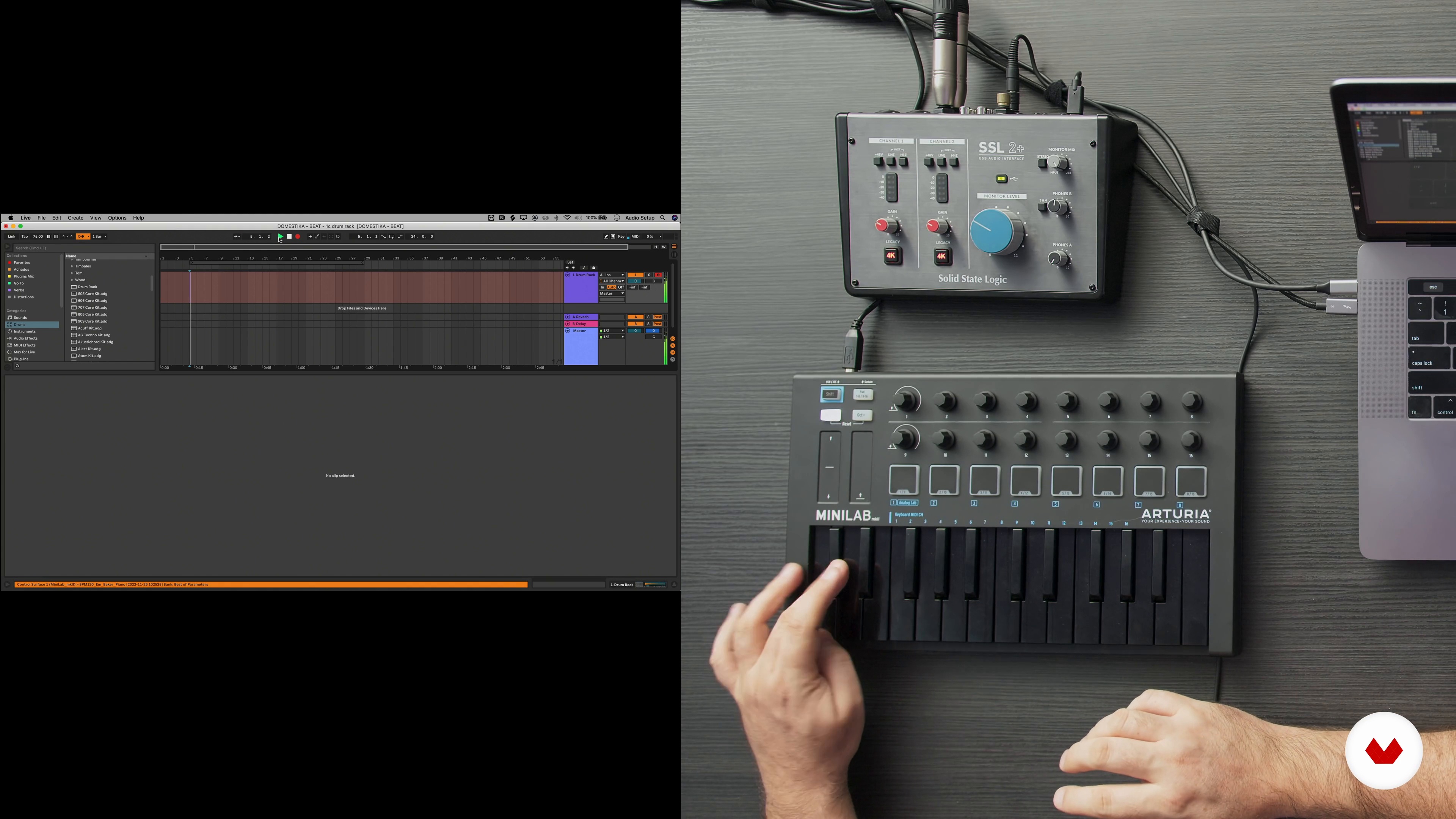Image resolution: width=1456 pixels, height=819 pixels.
Task: Toggle the Follow playback arrow icon
Action: pos(237,236)
